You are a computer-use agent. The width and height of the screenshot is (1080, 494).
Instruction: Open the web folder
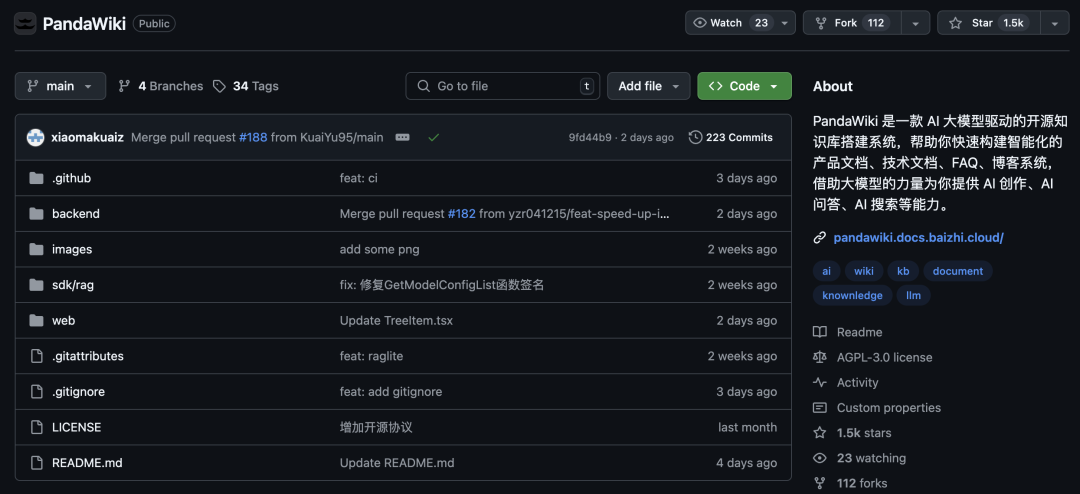pyautogui.click(x=63, y=320)
